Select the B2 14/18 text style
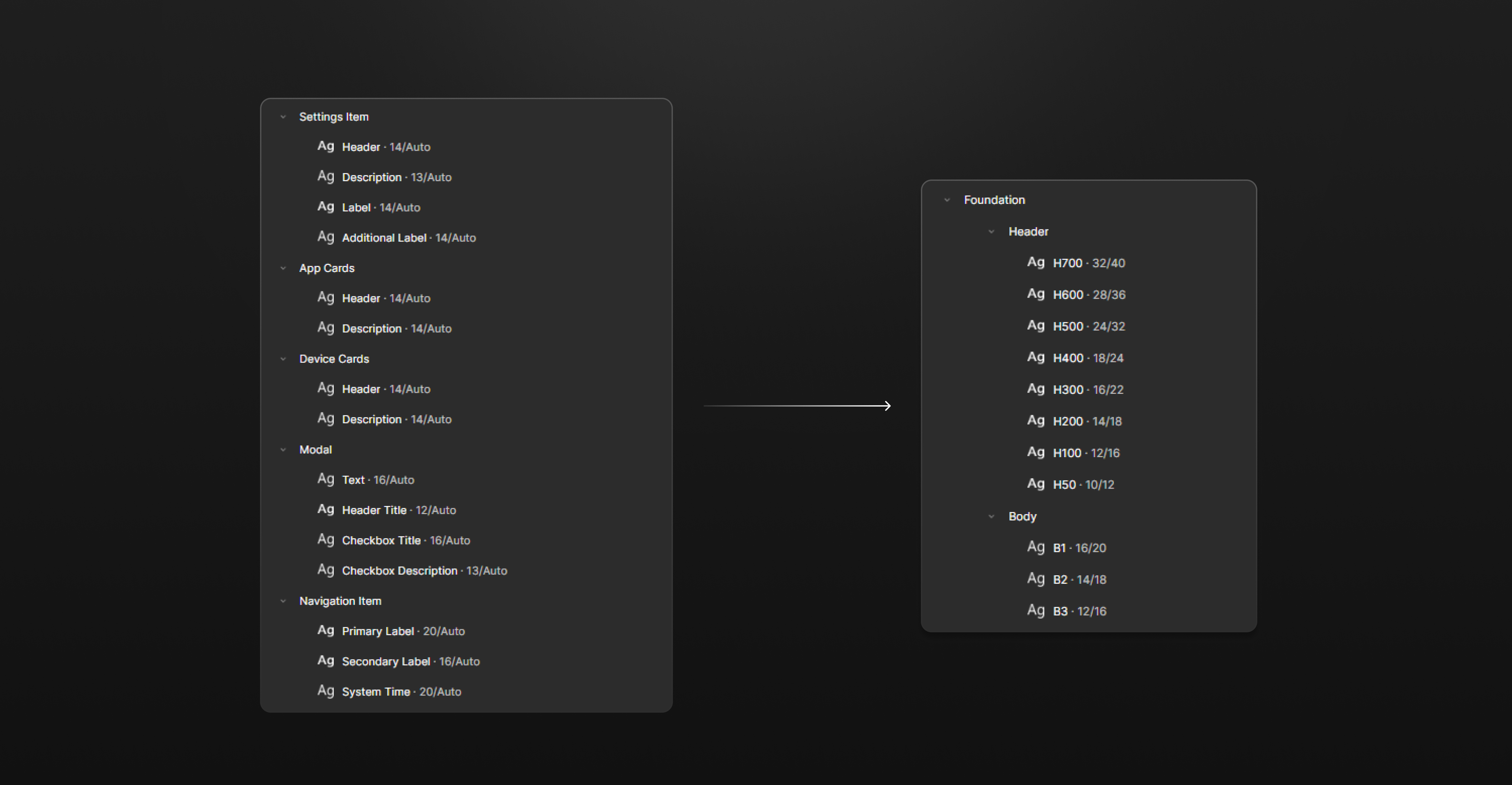1512x785 pixels. pos(1079,580)
